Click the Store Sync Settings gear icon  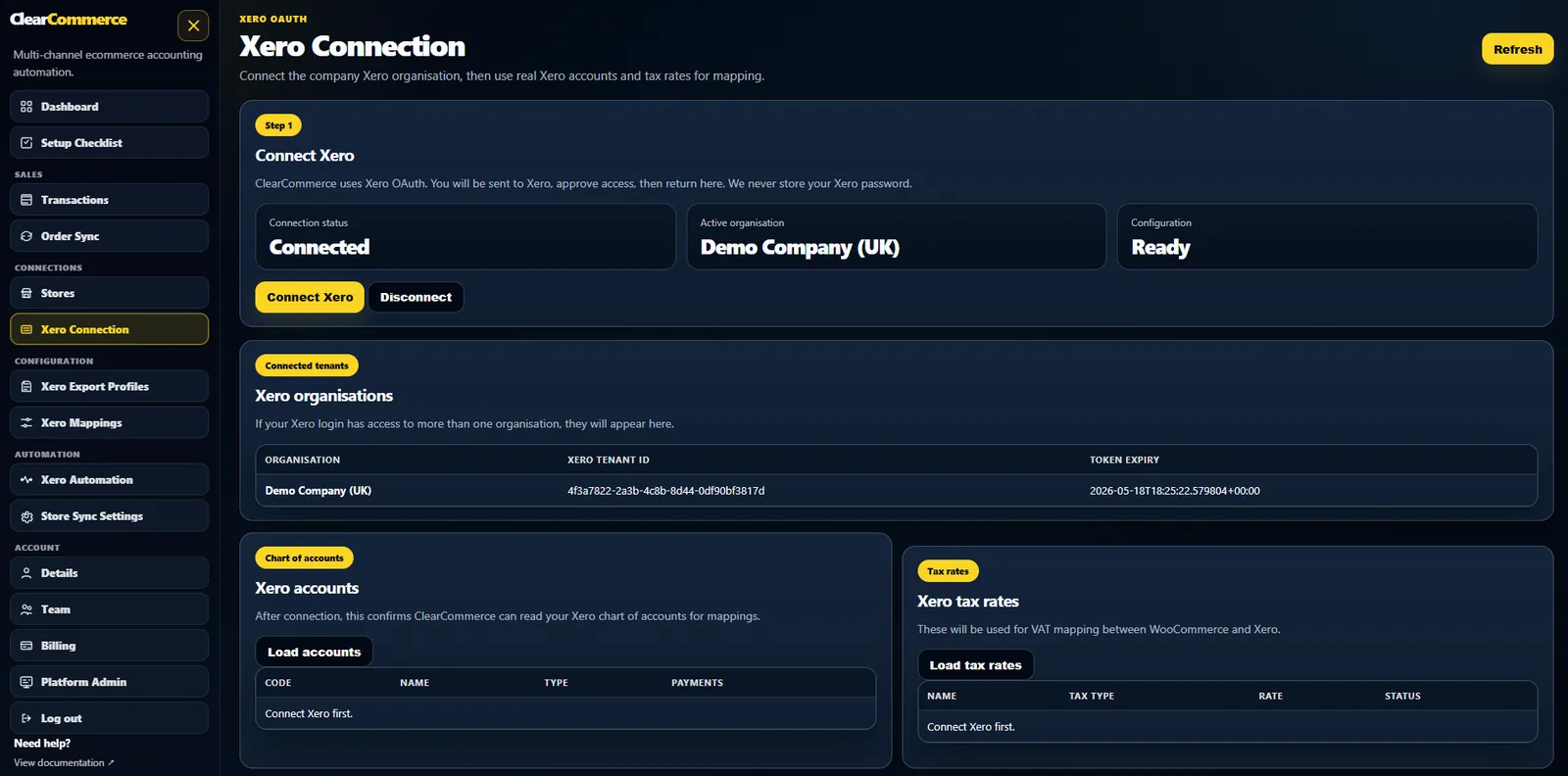click(26, 516)
